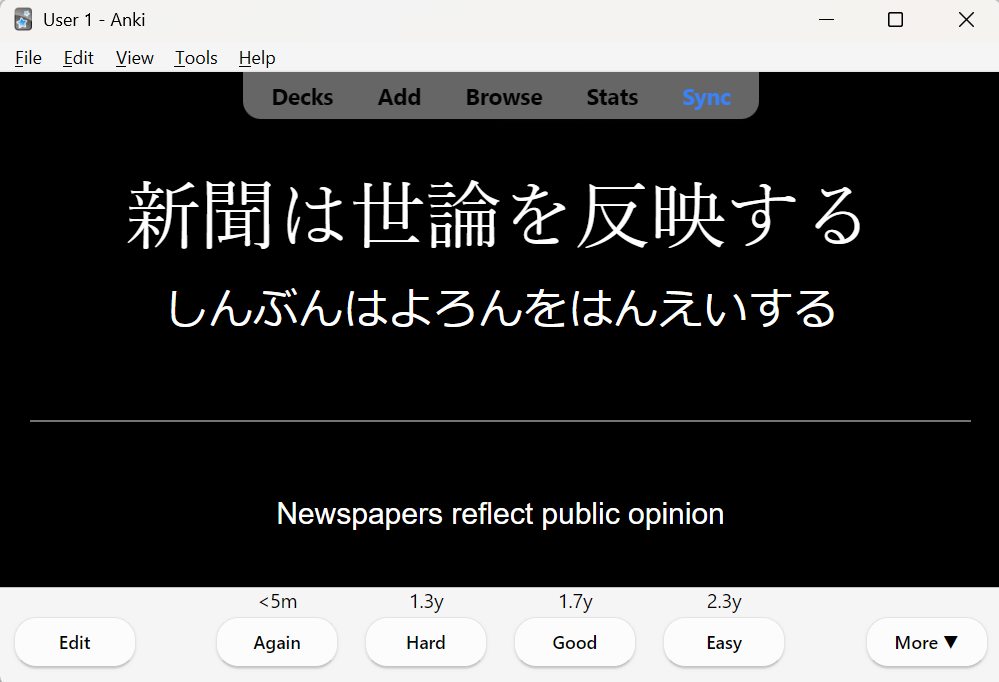Viewport: 999px width, 682px height.
Task: Rate the card as Again
Action: [x=276, y=642]
